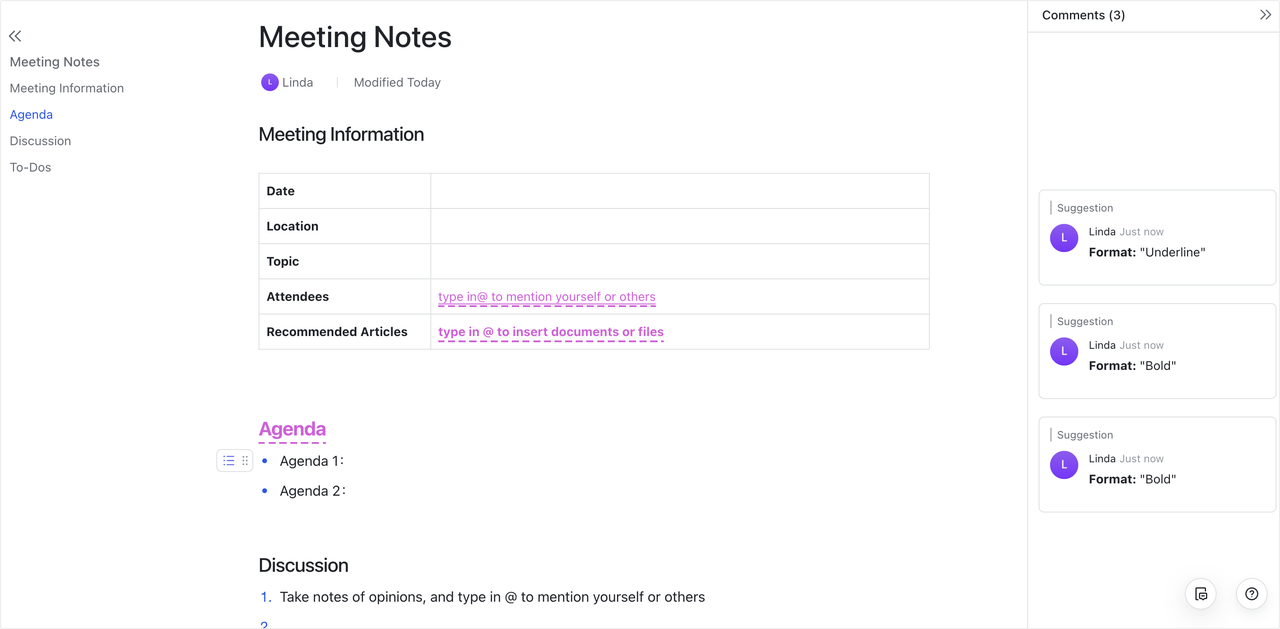Open the Agenda link in the sidebar
Viewport: 1280px width, 629px height.
(x=31, y=114)
